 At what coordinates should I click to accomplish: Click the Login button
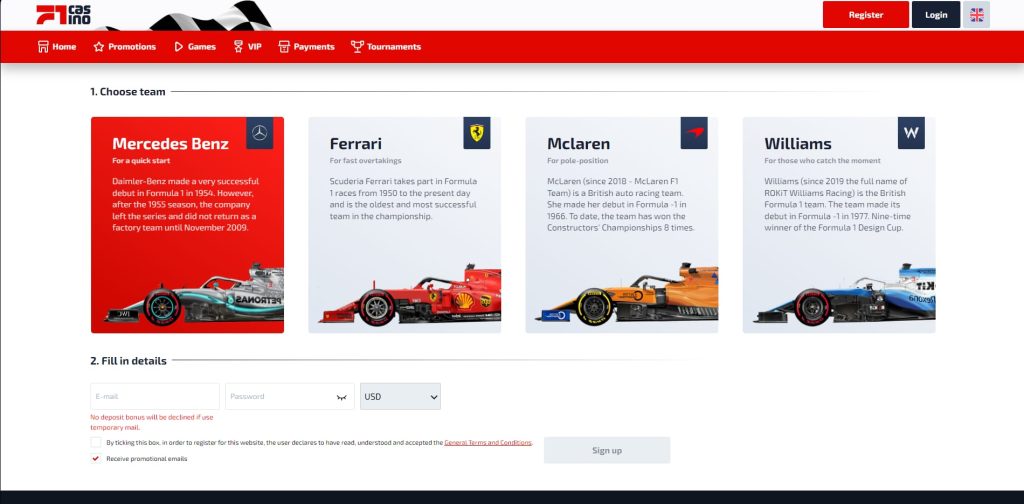pyautogui.click(x=936, y=15)
